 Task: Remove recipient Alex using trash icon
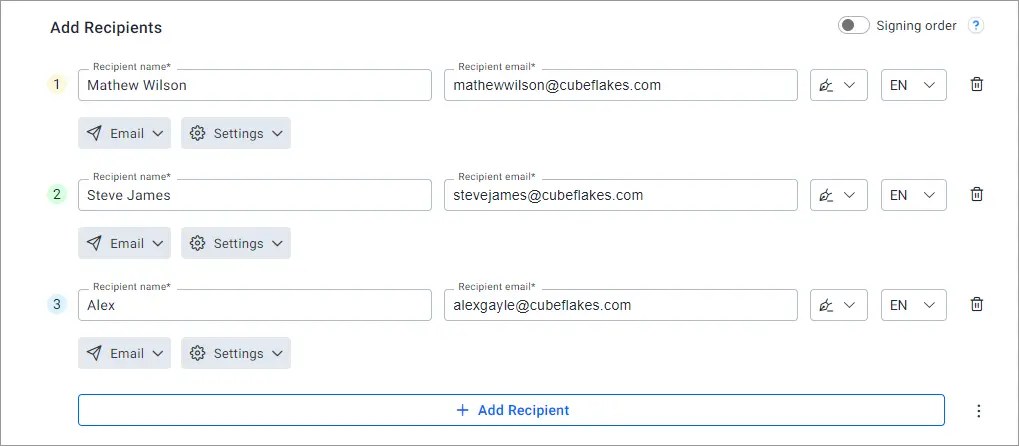[x=976, y=304]
